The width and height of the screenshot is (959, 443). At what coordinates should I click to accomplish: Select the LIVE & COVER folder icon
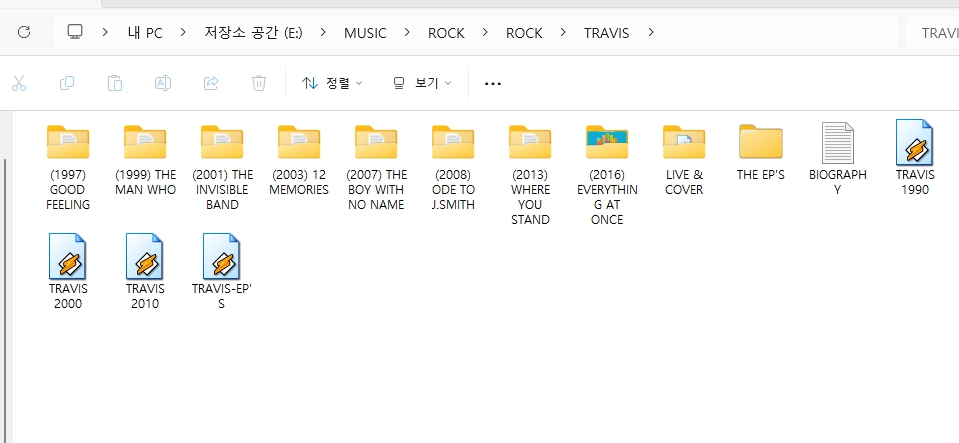point(684,142)
